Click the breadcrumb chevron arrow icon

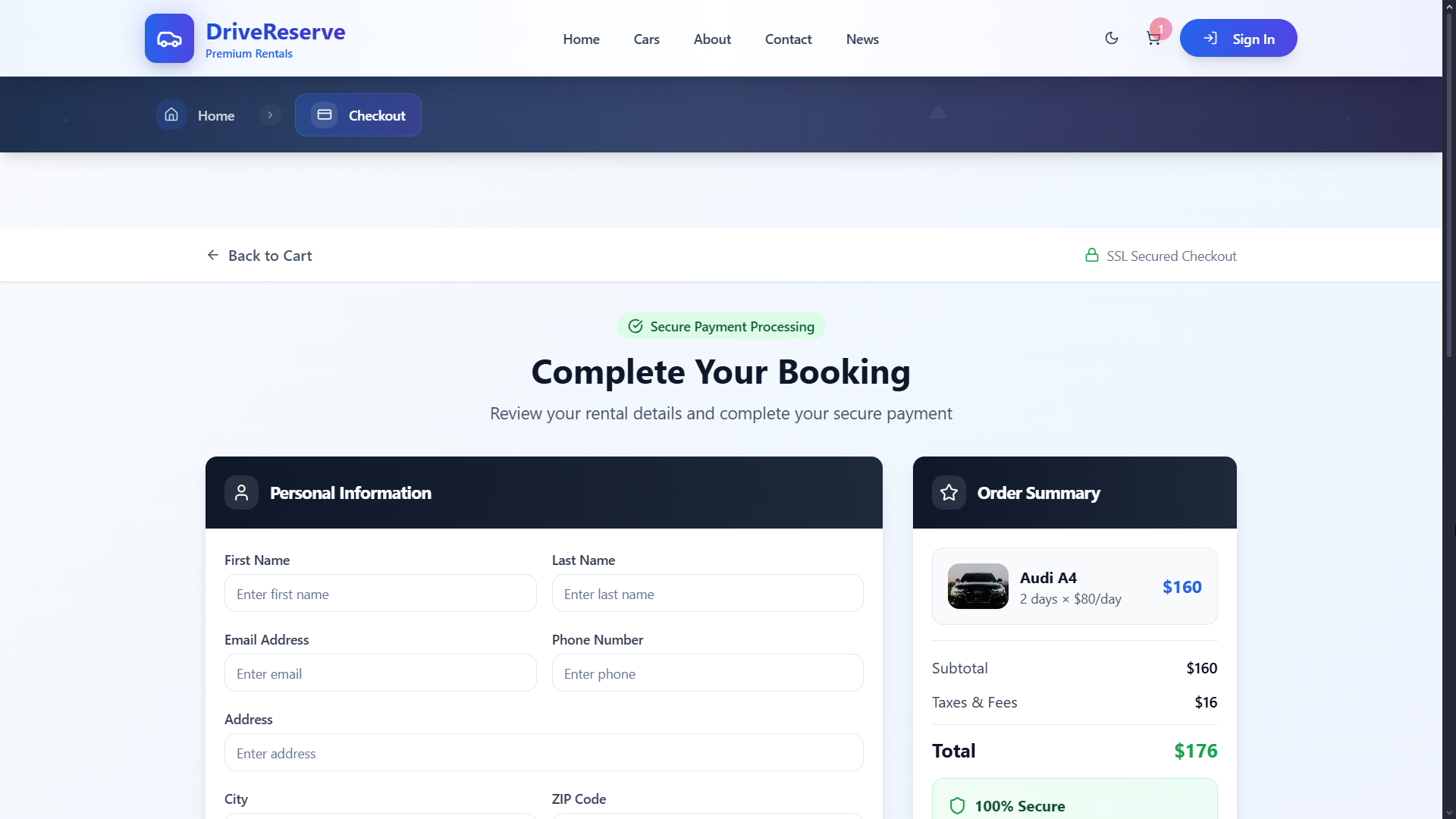pyautogui.click(x=270, y=115)
